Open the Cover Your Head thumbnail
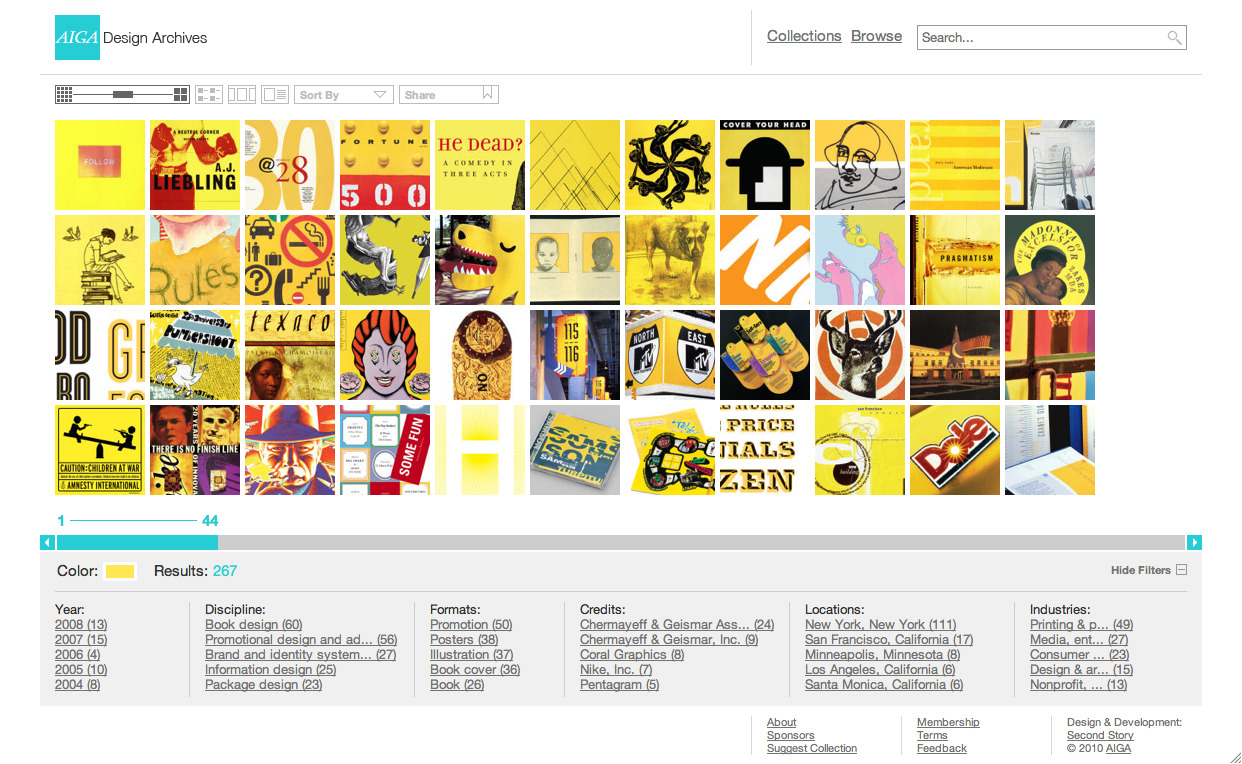Screen dimensions: 1242x764 (765, 165)
